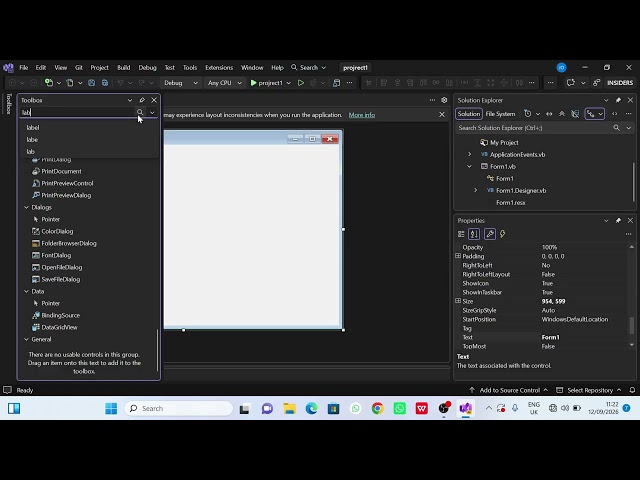Click Start Without Debugging outline play icon

click(x=301, y=83)
